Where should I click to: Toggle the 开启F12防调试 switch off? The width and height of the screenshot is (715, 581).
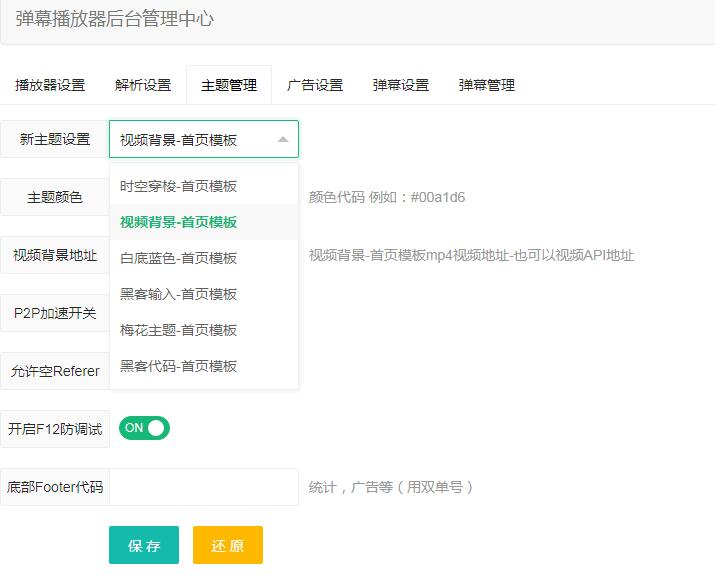pyautogui.click(x=144, y=428)
